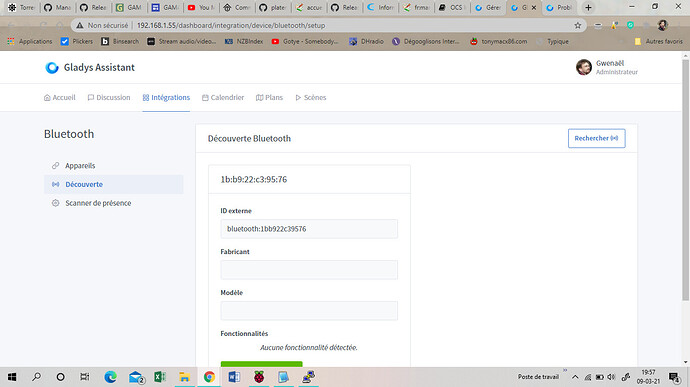Open the network icon in tray

pyautogui.click(x=587, y=377)
